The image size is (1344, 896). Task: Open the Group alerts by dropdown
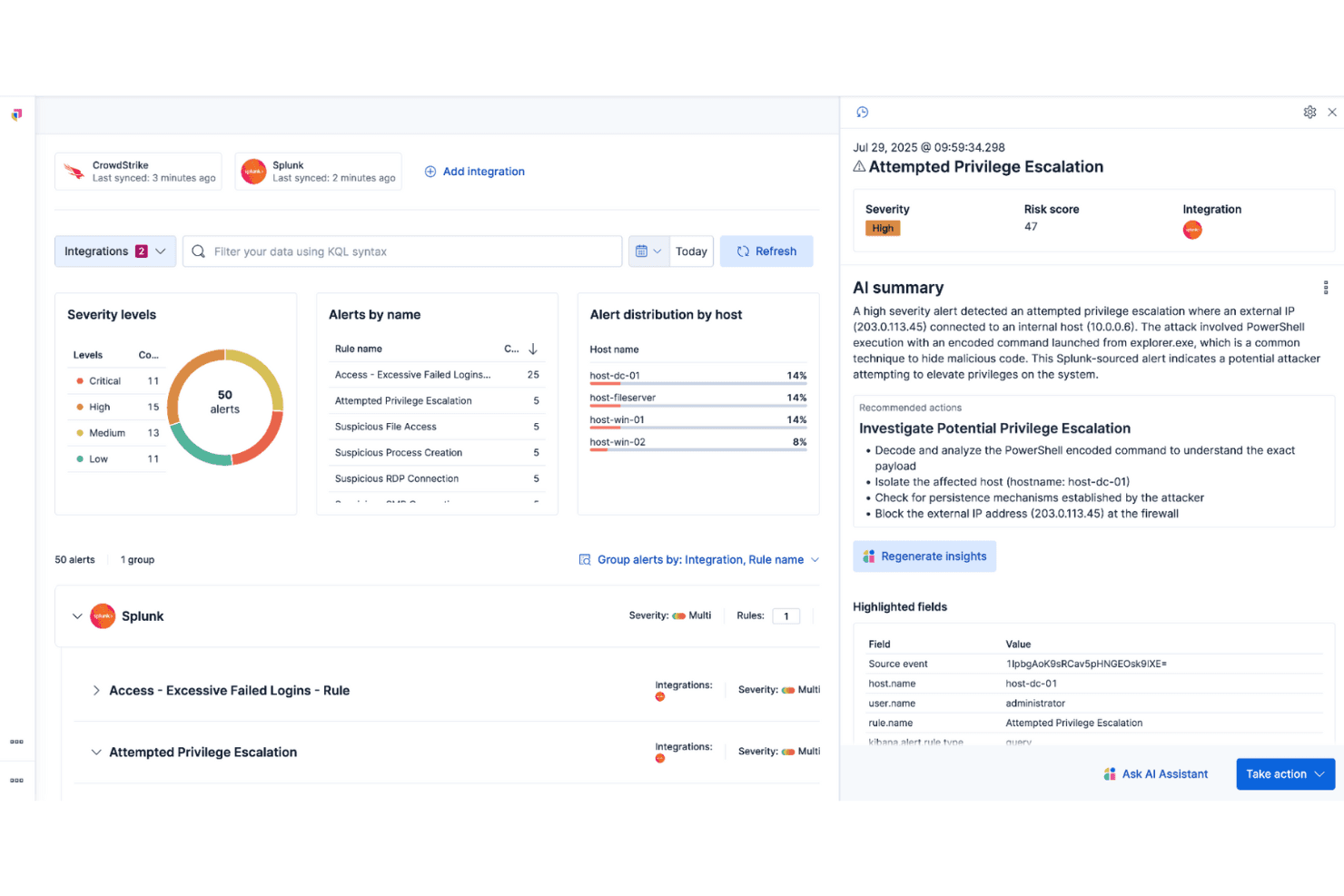pos(699,560)
